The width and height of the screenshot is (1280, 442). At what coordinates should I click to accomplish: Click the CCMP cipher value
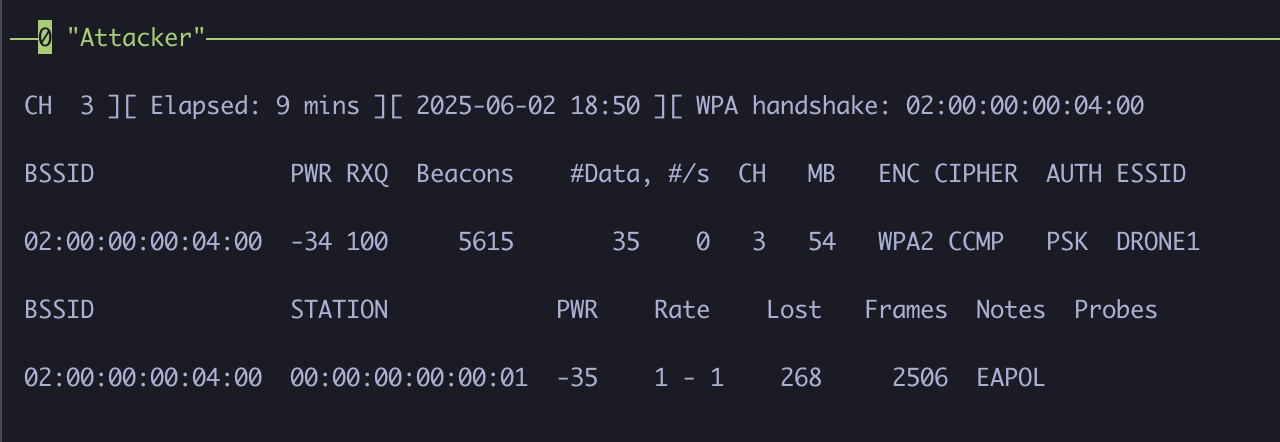976,242
